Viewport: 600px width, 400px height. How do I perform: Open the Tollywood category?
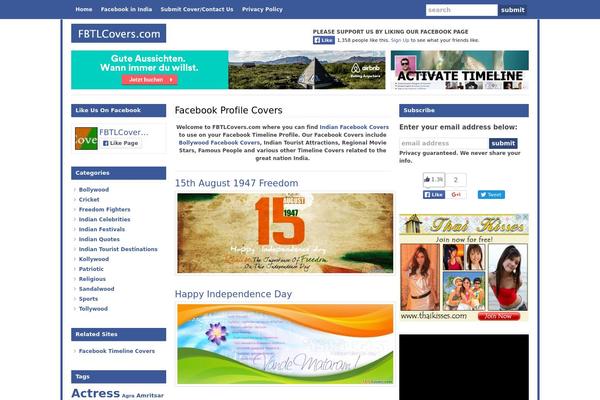[93, 309]
